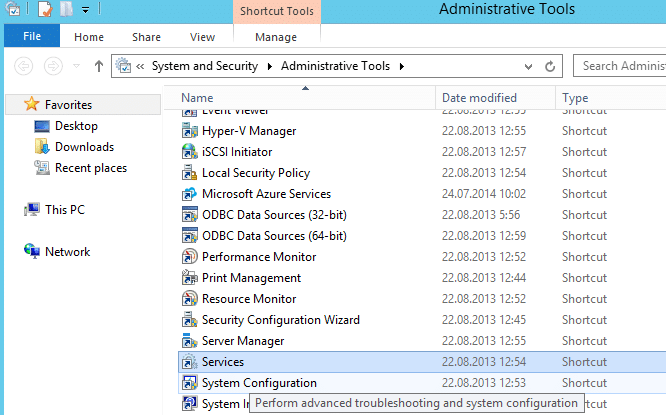Click the Desktop icon in Favorites
The image size is (666, 415).
coord(42,126)
